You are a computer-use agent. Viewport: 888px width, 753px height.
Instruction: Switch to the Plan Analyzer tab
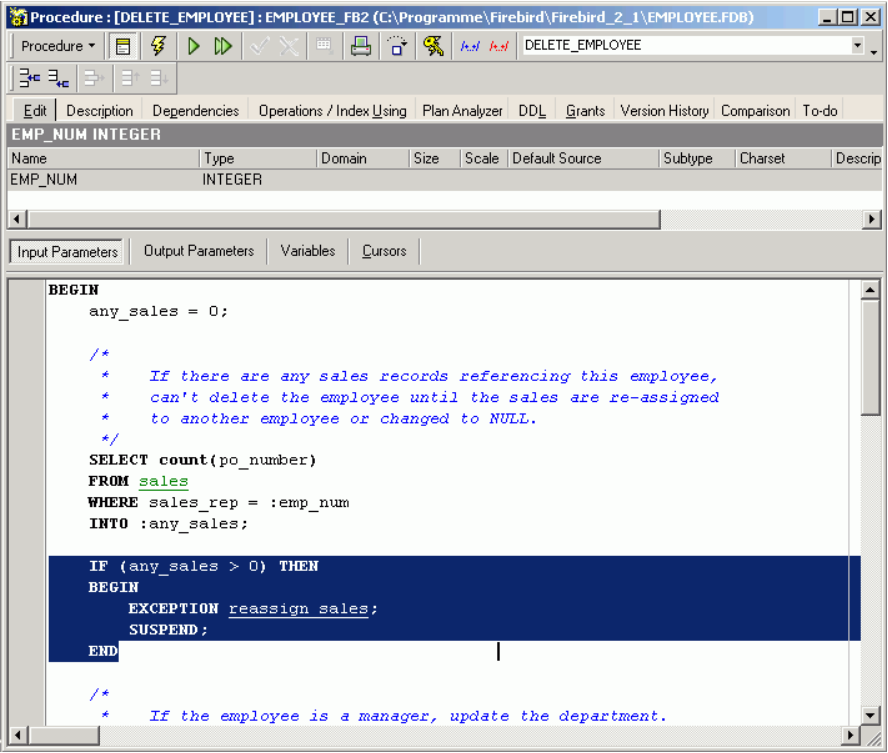click(462, 111)
